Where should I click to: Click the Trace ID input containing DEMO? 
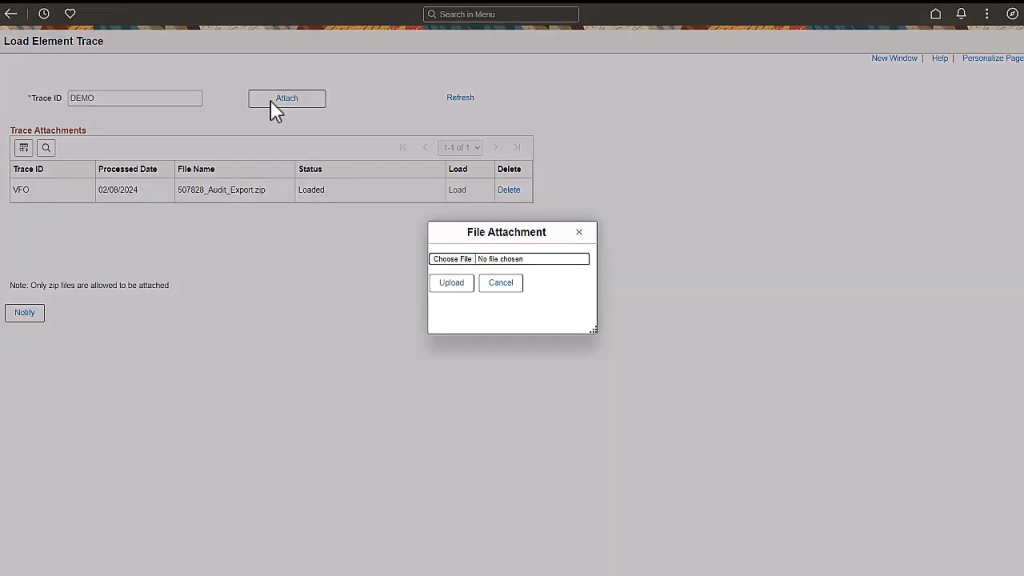(x=134, y=98)
